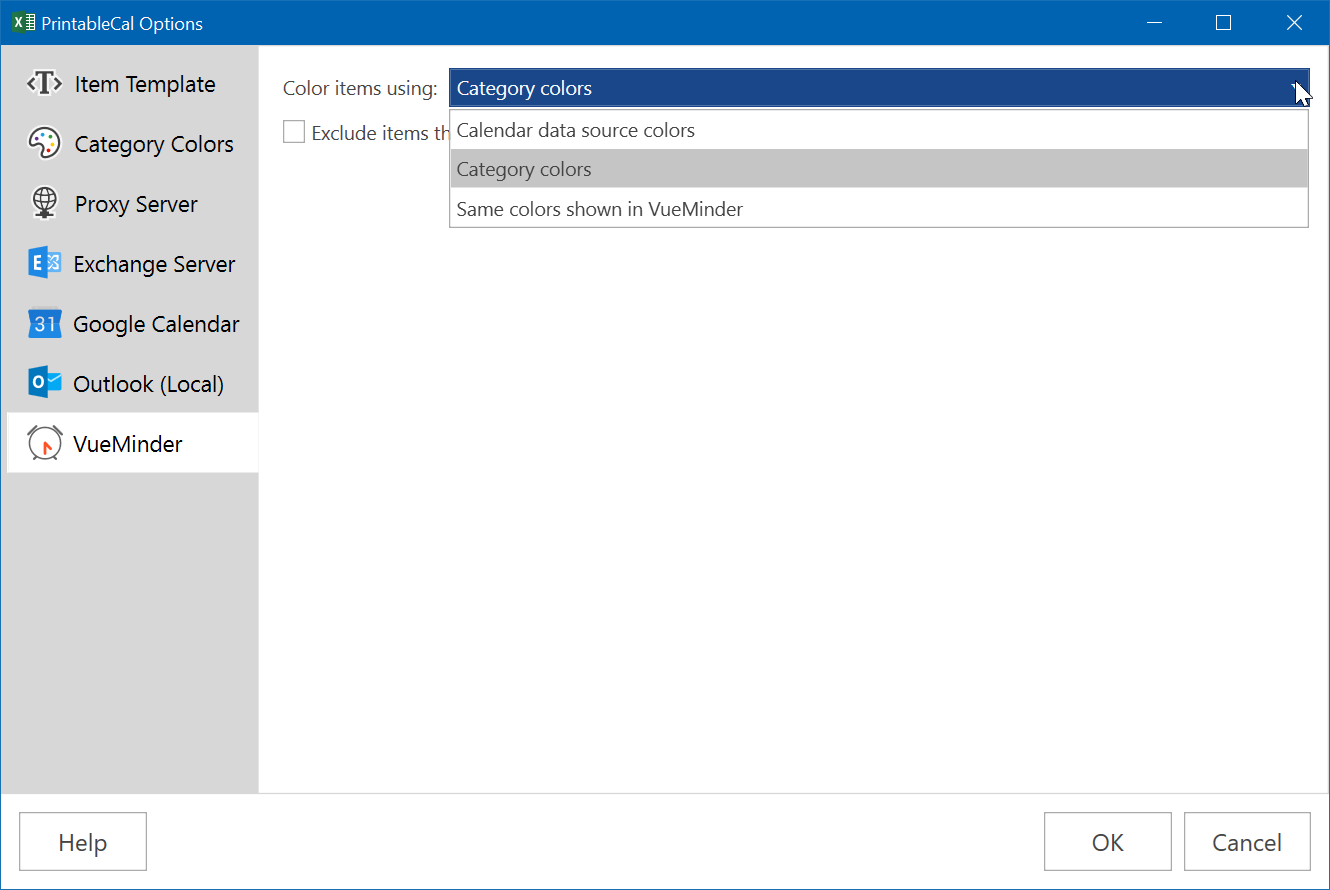The width and height of the screenshot is (1330, 890).
Task: Click the Exchange Server icon
Action: [x=45, y=264]
